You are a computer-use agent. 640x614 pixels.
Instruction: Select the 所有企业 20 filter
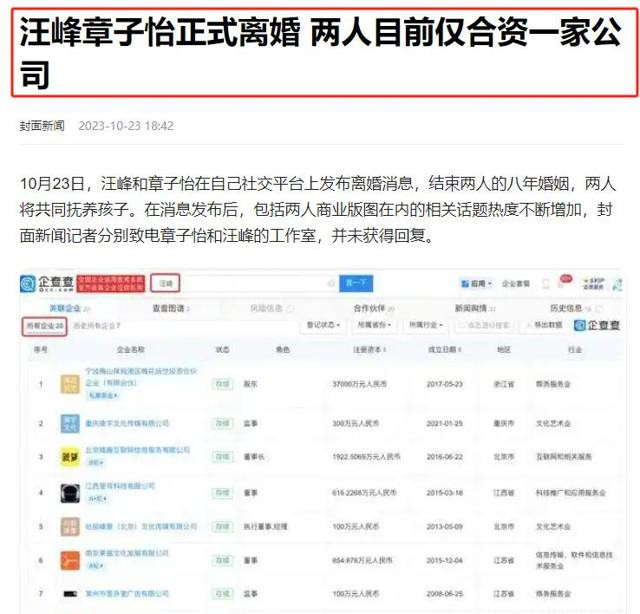pos(45,326)
